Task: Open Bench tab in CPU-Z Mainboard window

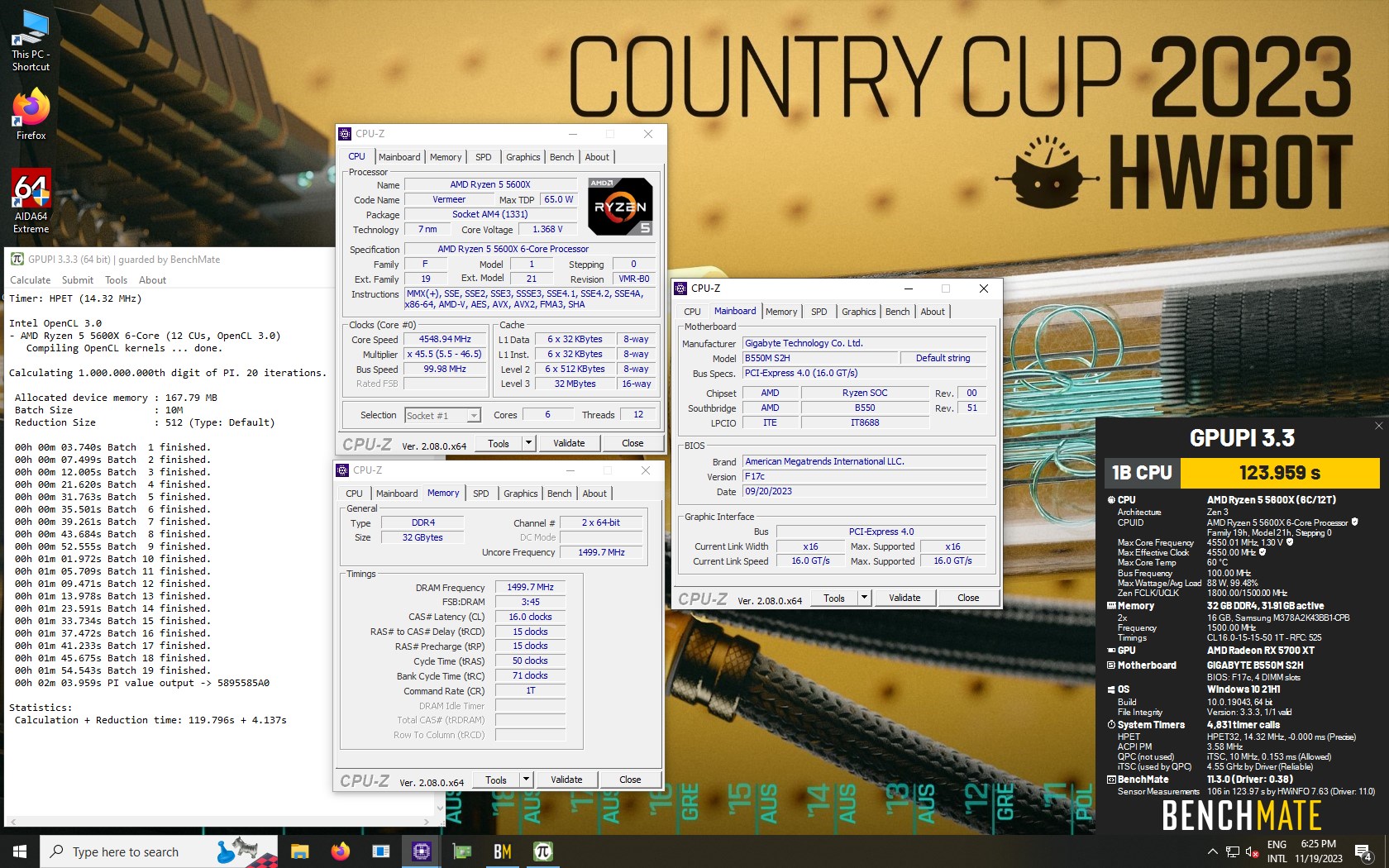Action: [x=898, y=312]
